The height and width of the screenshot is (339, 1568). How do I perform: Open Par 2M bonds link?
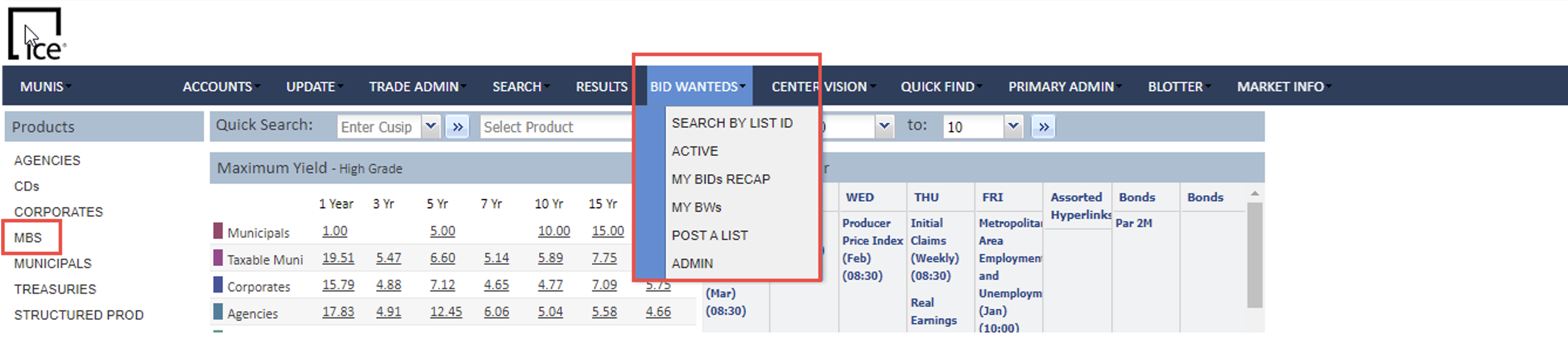coord(1134,223)
